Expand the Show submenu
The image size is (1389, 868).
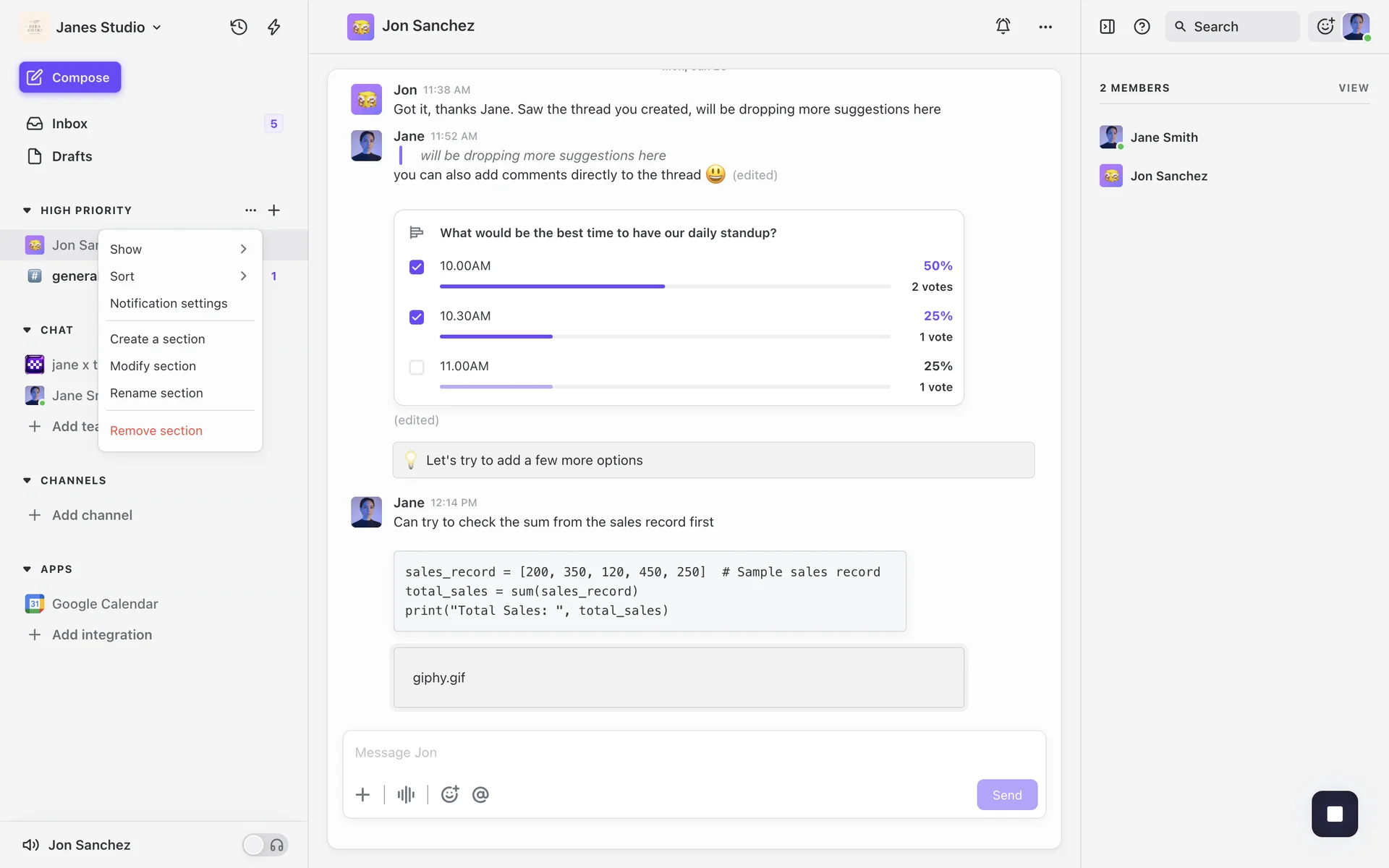(x=179, y=249)
